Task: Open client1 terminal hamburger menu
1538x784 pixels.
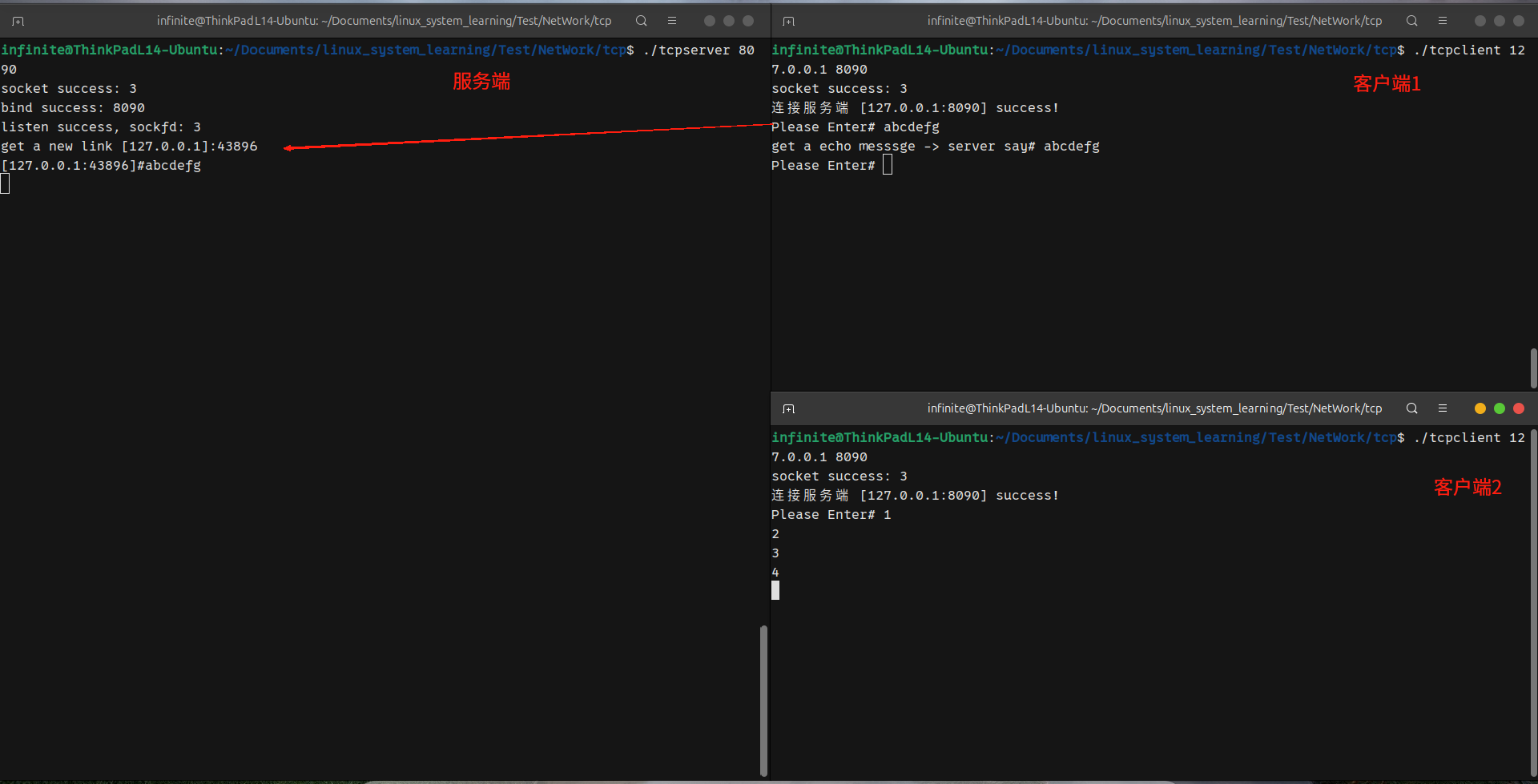Action: click(x=1443, y=21)
